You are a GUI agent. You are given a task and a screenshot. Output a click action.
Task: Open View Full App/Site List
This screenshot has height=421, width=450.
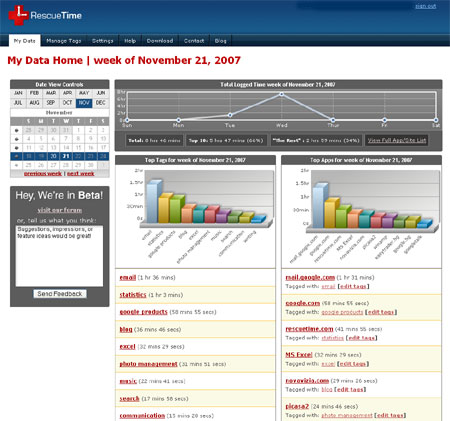click(397, 140)
